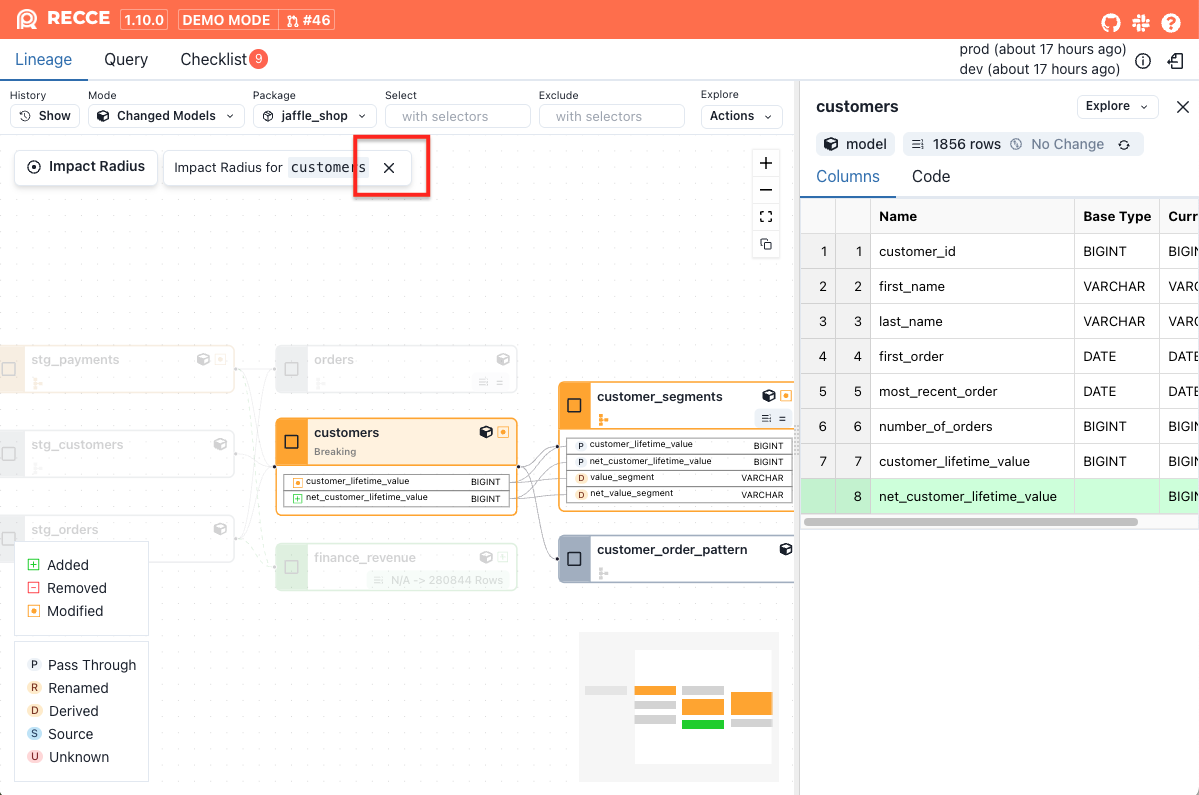Click the help question mark icon

pos(1171,22)
